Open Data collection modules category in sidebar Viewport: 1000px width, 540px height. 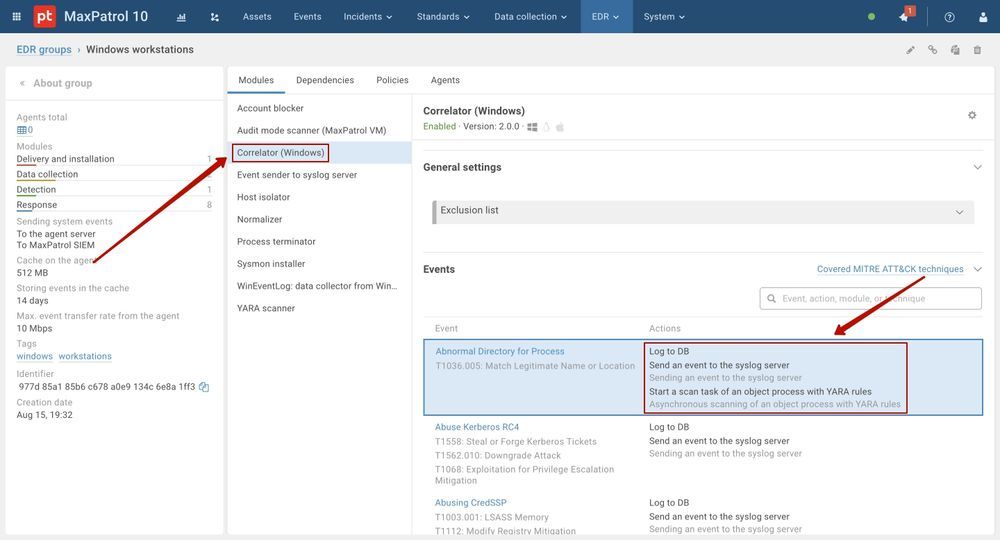pyautogui.click(x=47, y=175)
